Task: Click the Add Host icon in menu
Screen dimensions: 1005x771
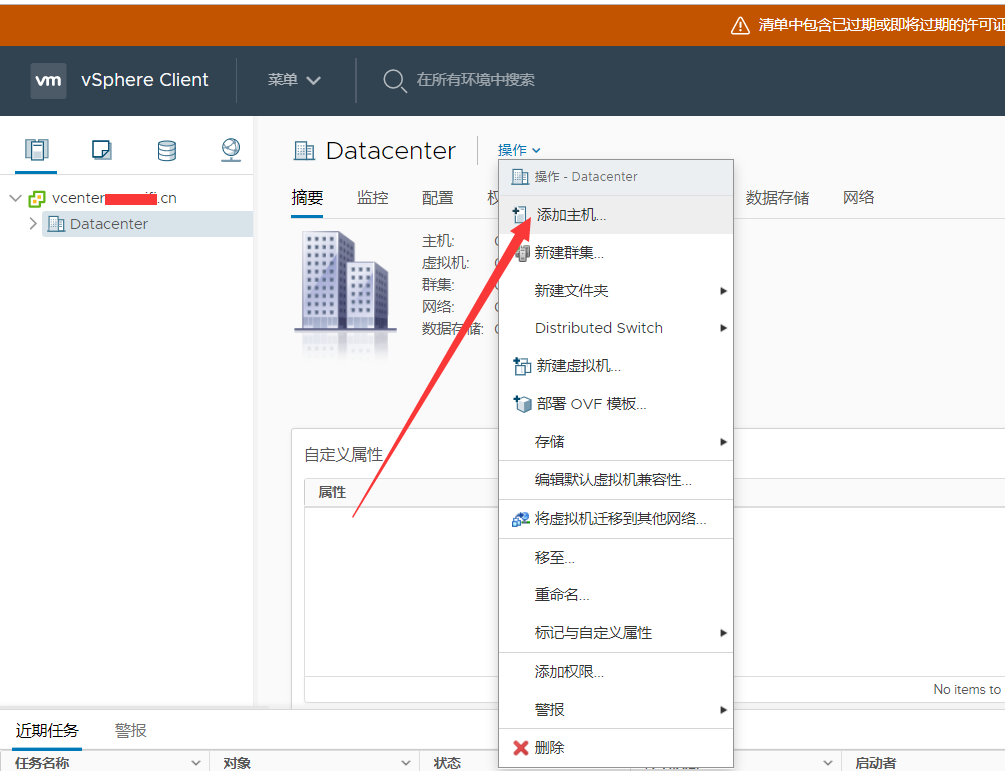Action: click(520, 215)
